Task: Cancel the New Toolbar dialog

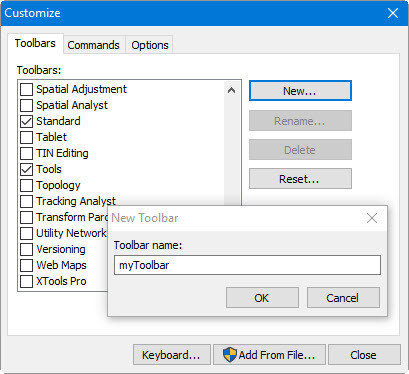Action: (343, 298)
